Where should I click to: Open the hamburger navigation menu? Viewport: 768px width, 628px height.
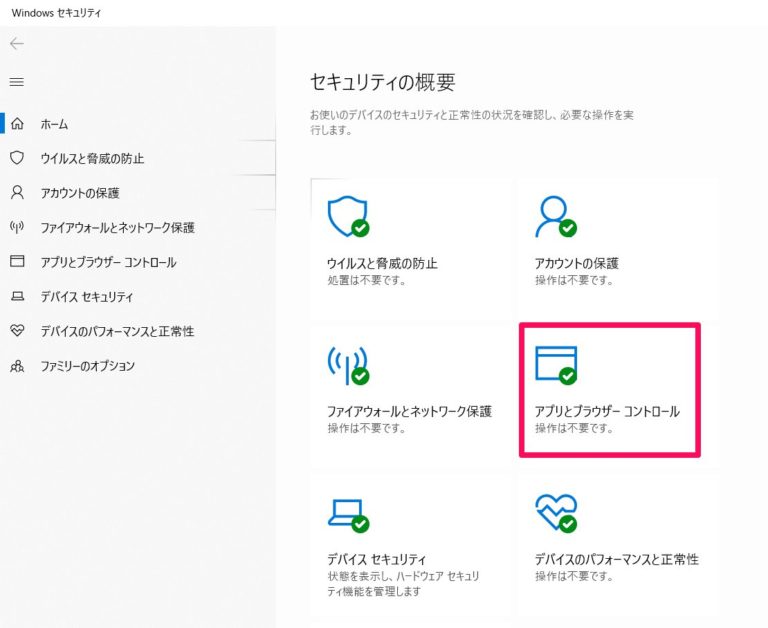(17, 82)
